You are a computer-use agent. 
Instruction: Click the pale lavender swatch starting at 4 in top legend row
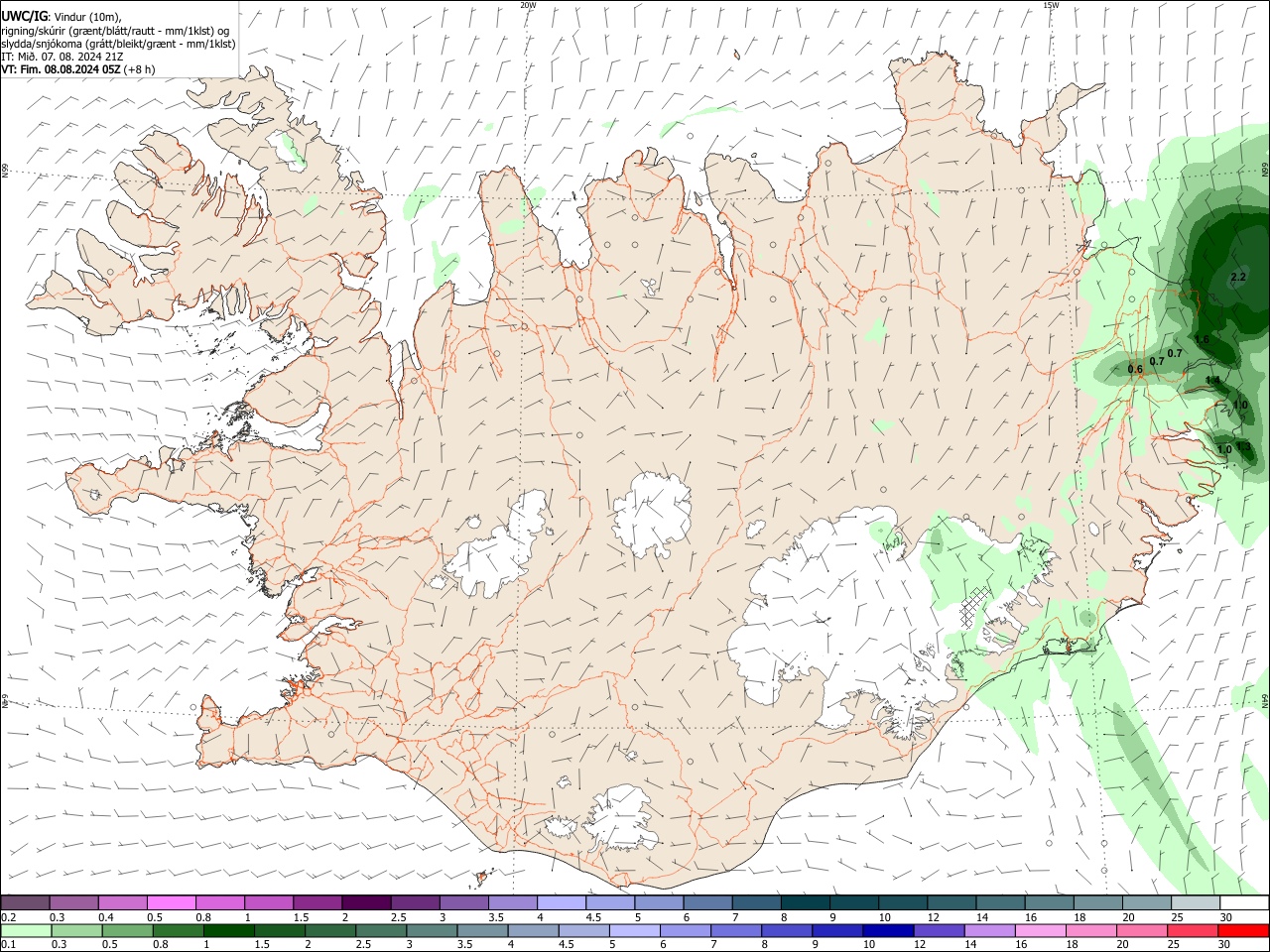(x=560, y=902)
